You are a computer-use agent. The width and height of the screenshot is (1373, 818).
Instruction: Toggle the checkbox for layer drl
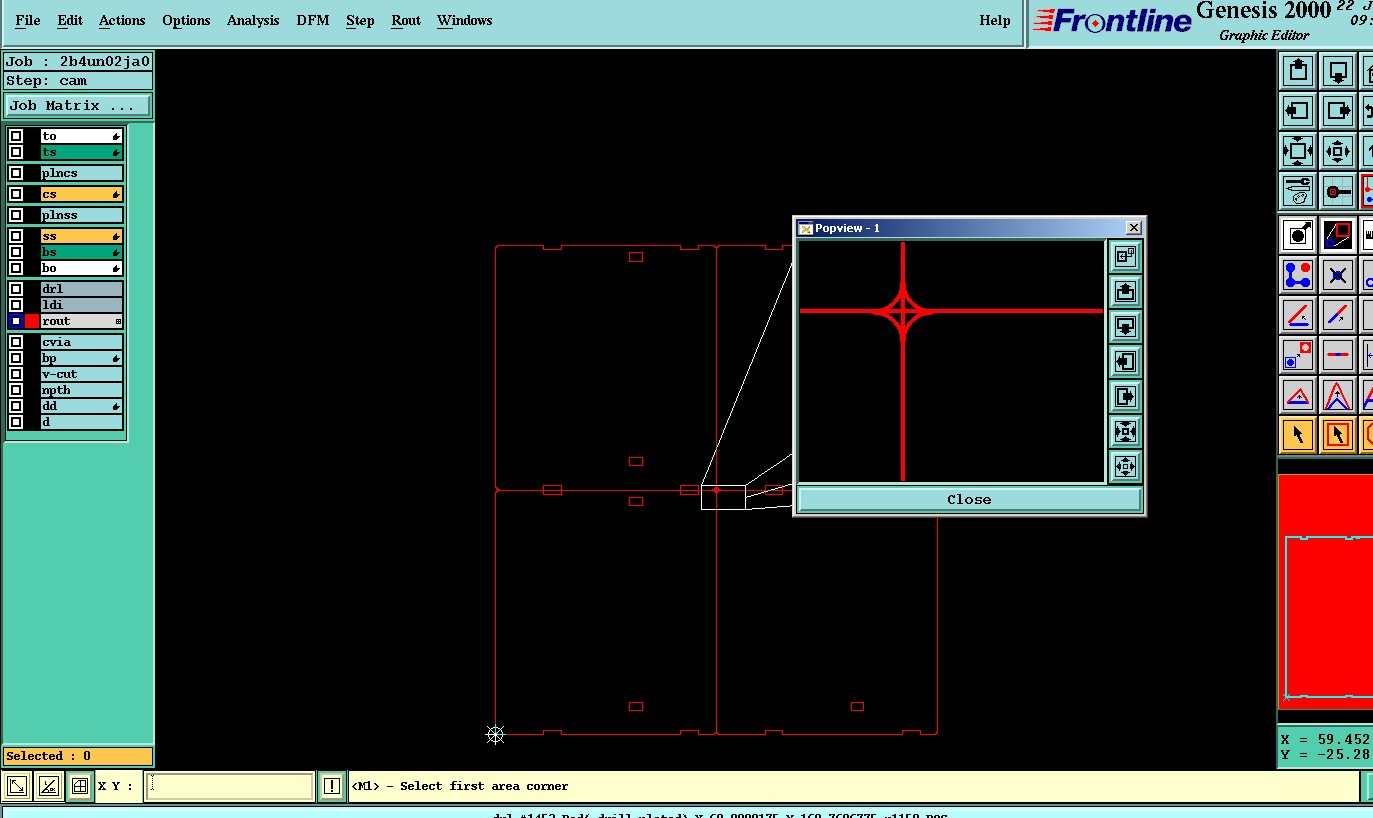pyautogui.click(x=16, y=289)
